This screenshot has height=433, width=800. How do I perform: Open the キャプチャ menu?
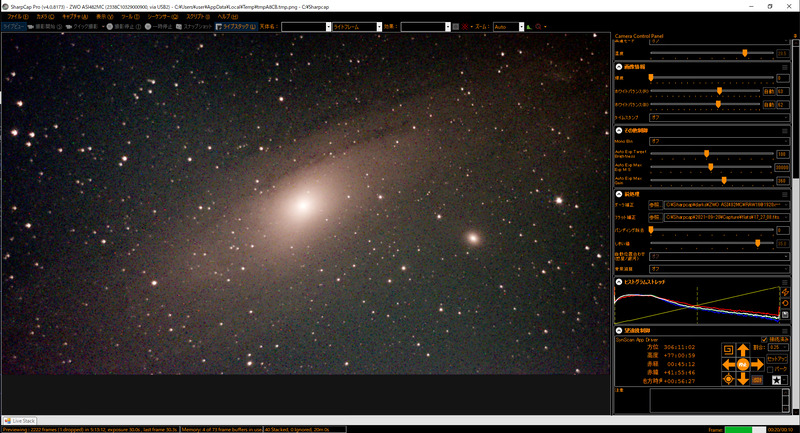tap(75, 16)
